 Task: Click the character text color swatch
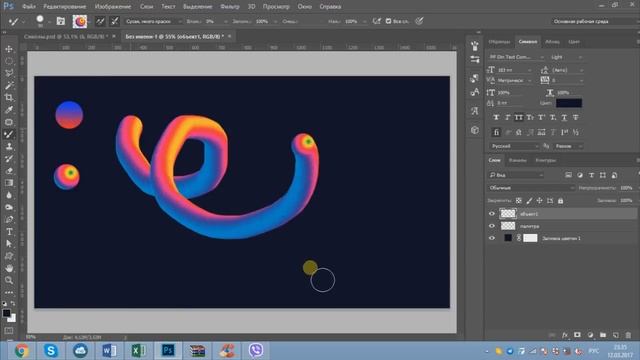[x=569, y=103]
